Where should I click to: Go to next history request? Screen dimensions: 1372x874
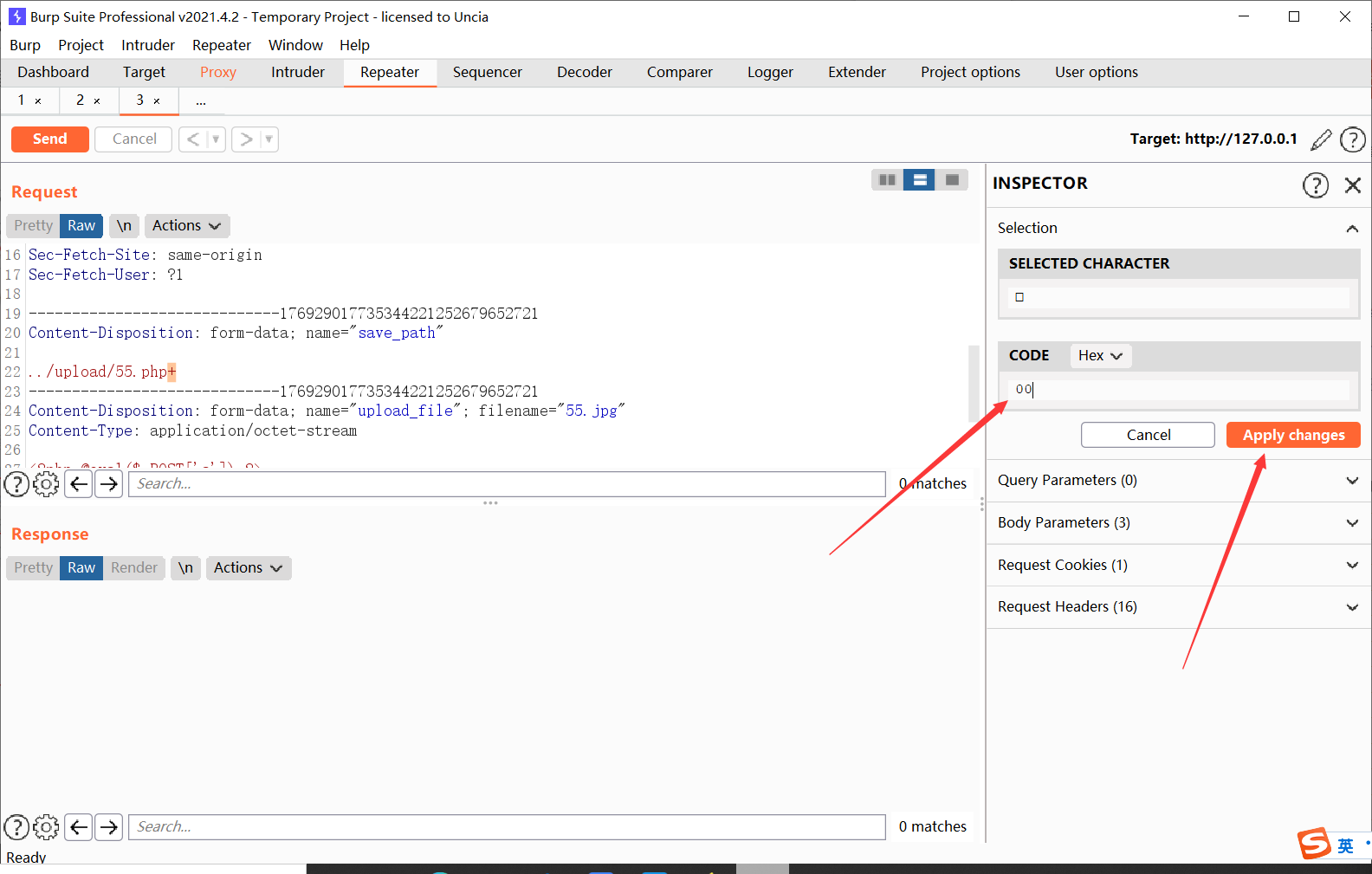[247, 139]
